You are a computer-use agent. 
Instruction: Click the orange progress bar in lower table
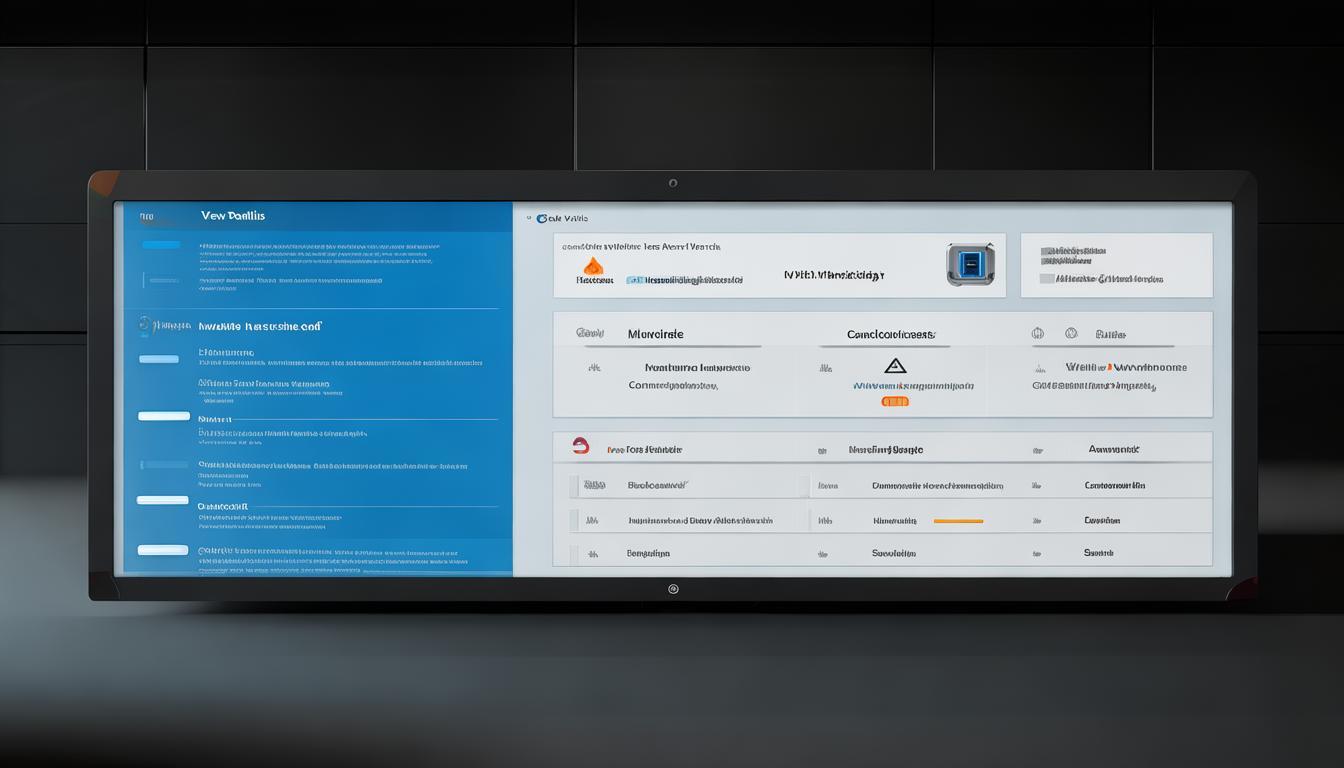[958, 521]
